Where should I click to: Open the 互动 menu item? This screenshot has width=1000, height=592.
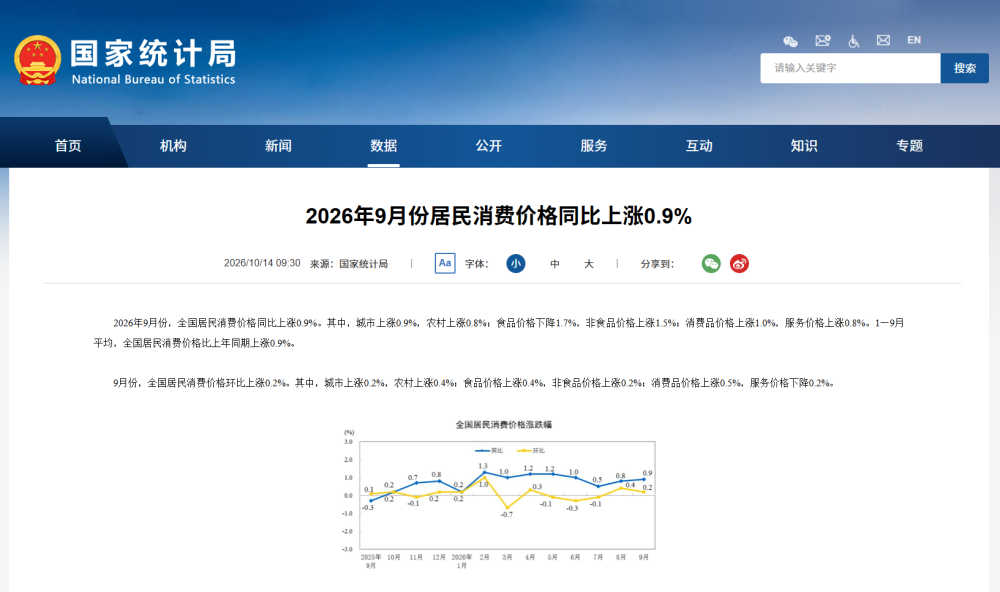click(x=699, y=146)
